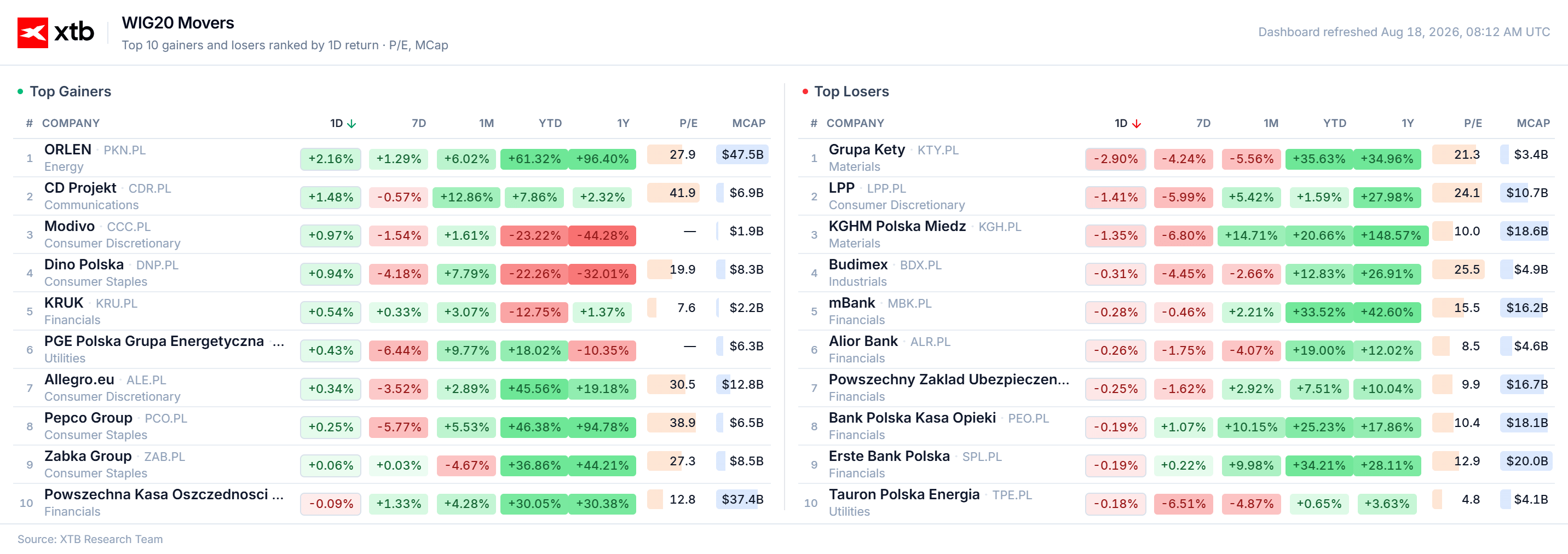Image resolution: width=1568 pixels, height=554 pixels.
Task: Click the red Top Losers dot
Action: pos(805,91)
